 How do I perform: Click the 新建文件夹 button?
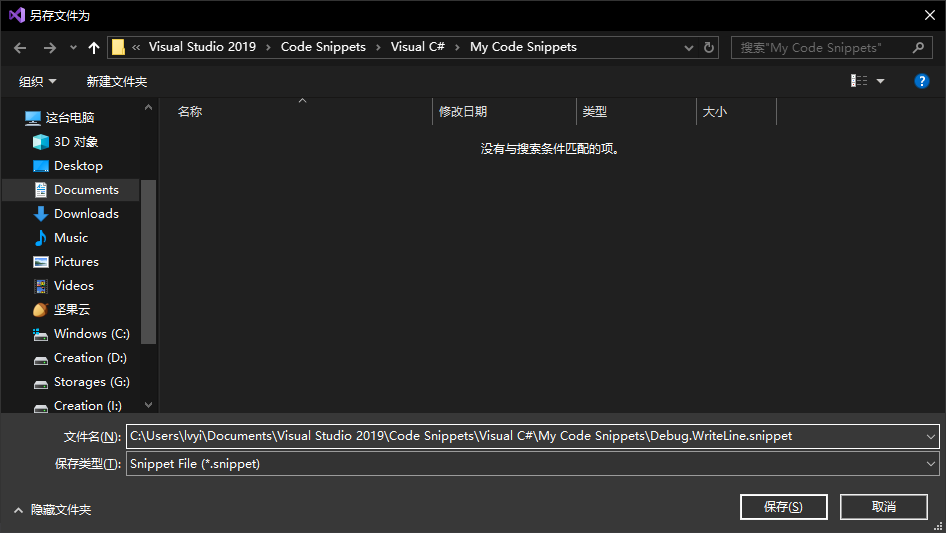[x=117, y=81]
